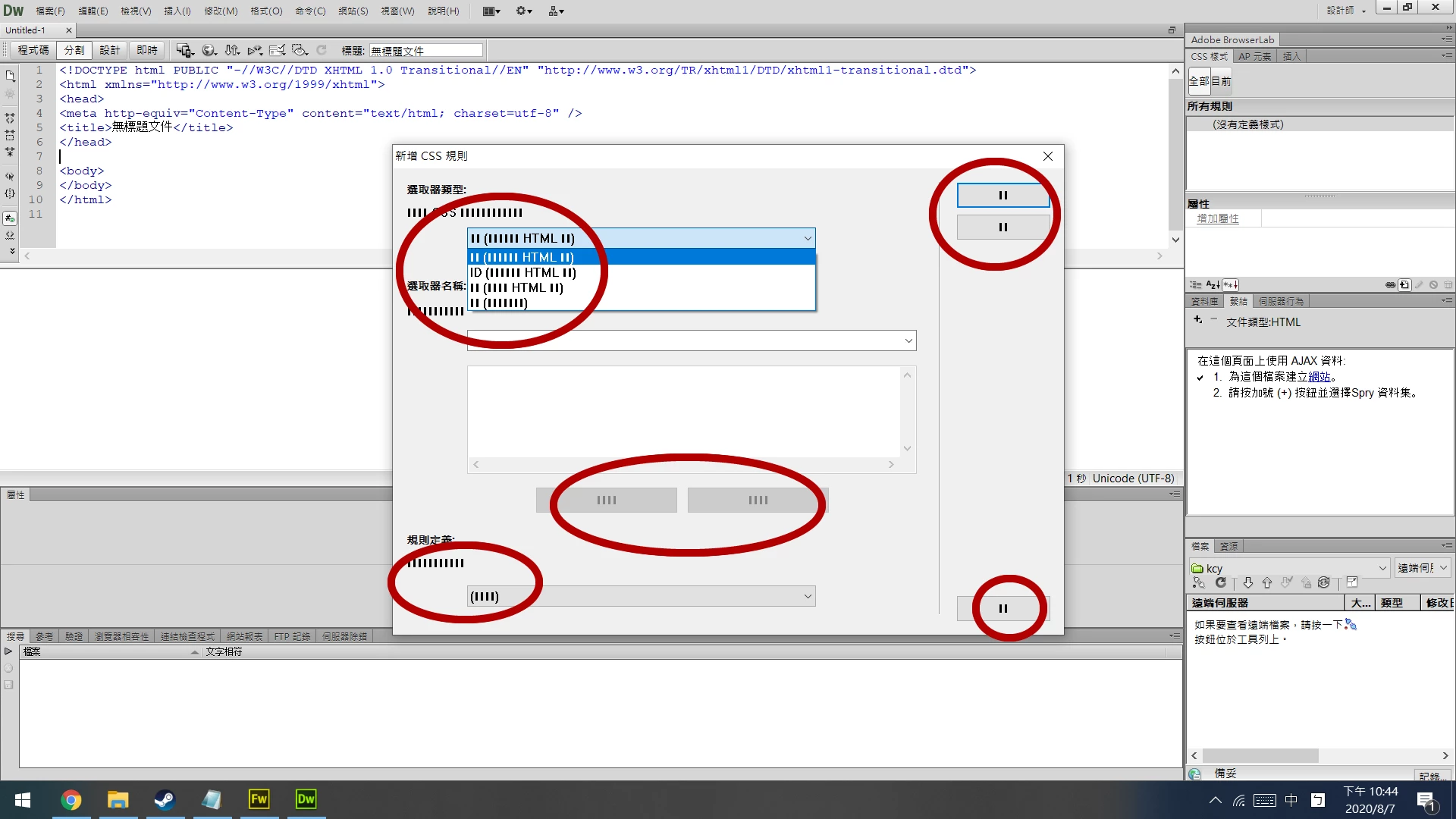Click the document title input field

tap(425, 51)
